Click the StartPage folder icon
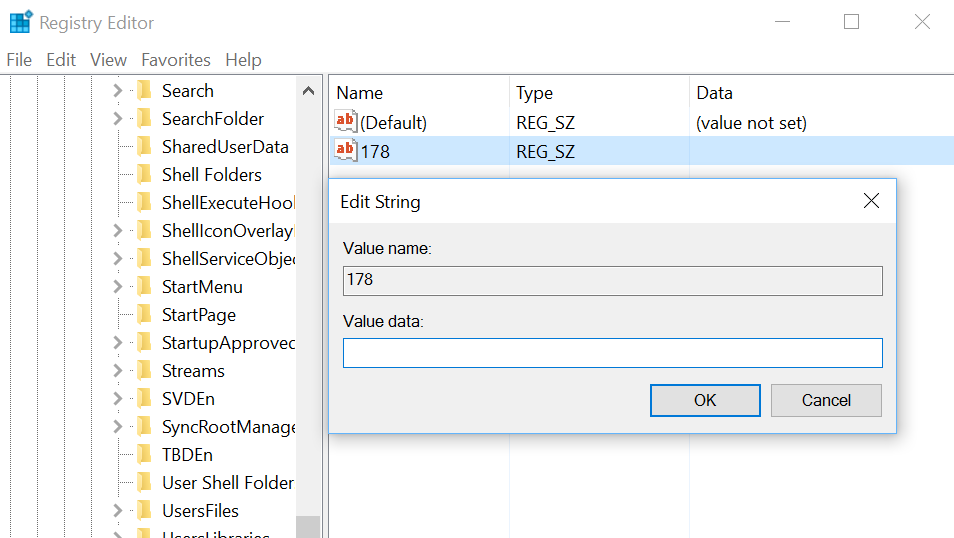 click(x=145, y=315)
